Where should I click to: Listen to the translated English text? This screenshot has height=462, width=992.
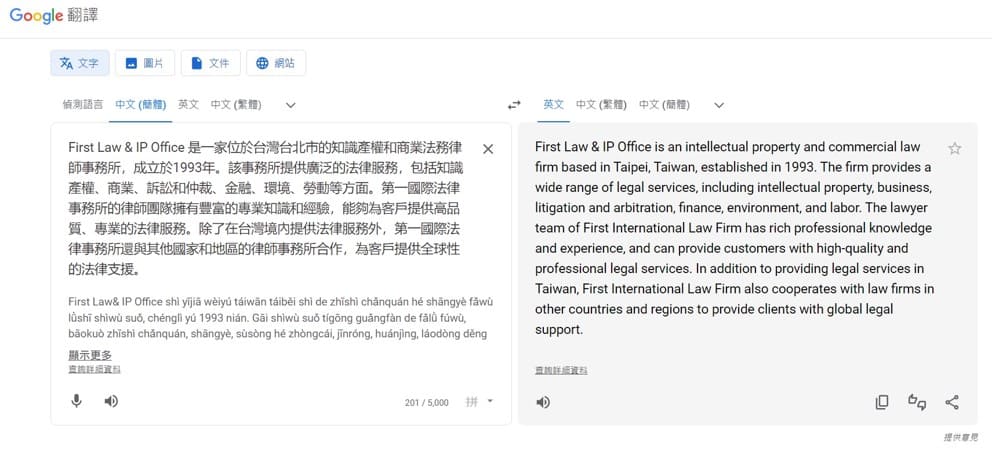(543, 402)
